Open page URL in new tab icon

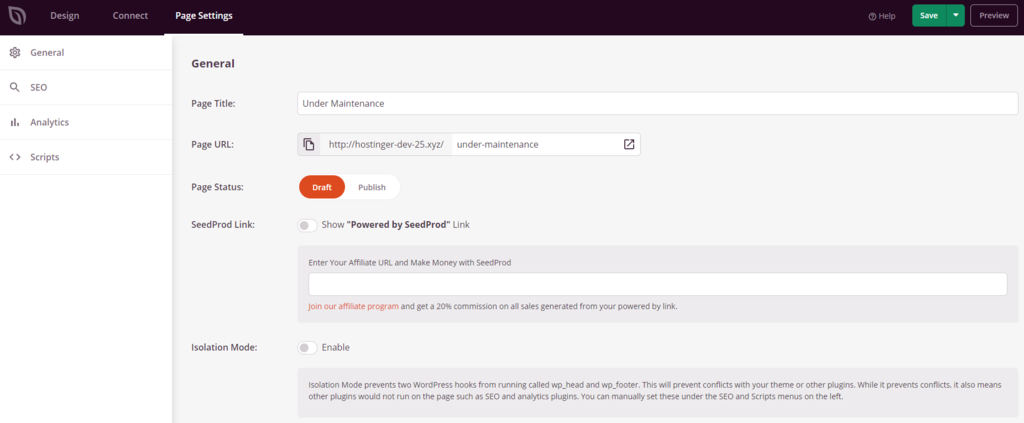(x=629, y=144)
